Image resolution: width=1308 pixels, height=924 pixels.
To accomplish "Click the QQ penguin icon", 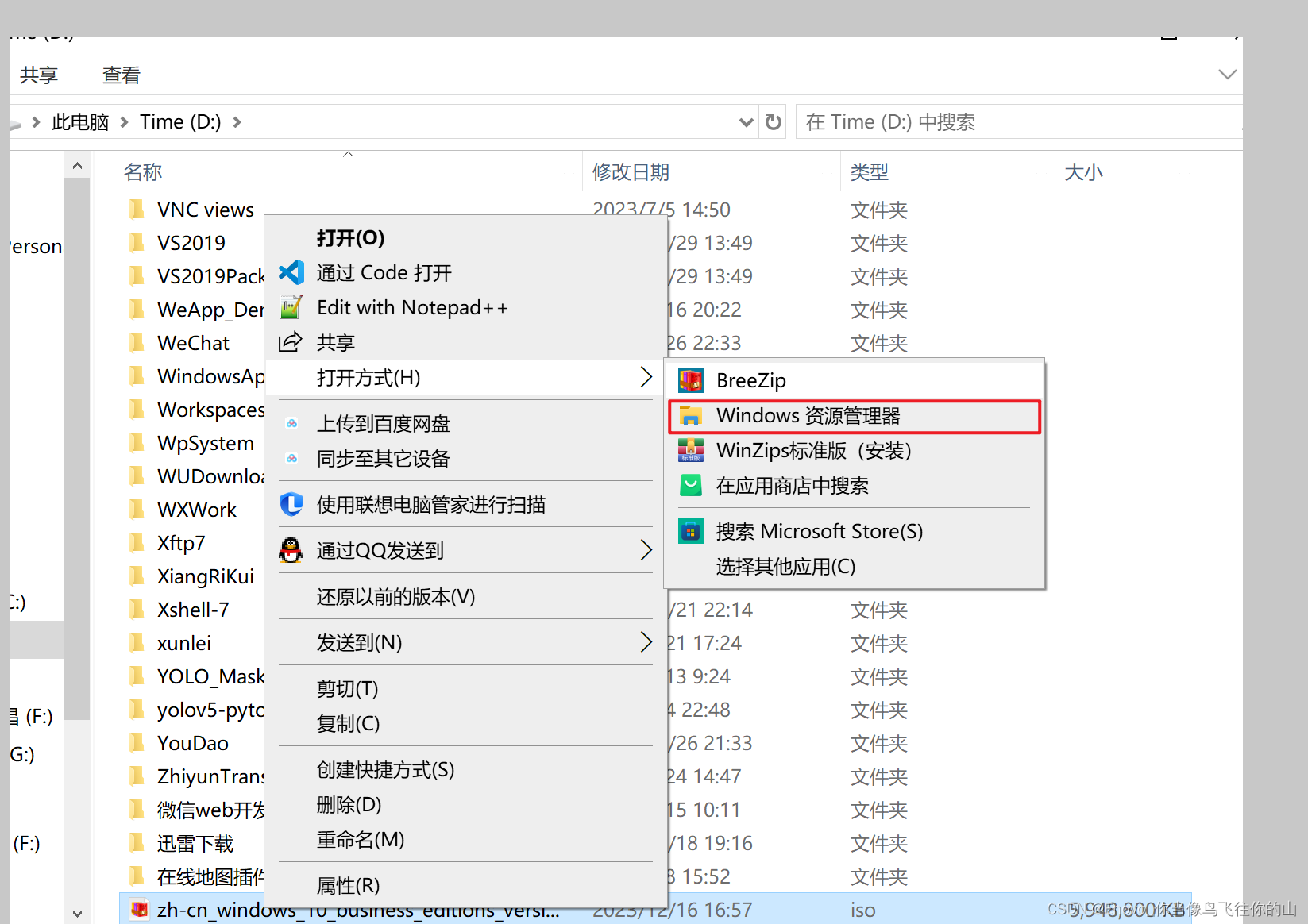I will coord(291,550).
